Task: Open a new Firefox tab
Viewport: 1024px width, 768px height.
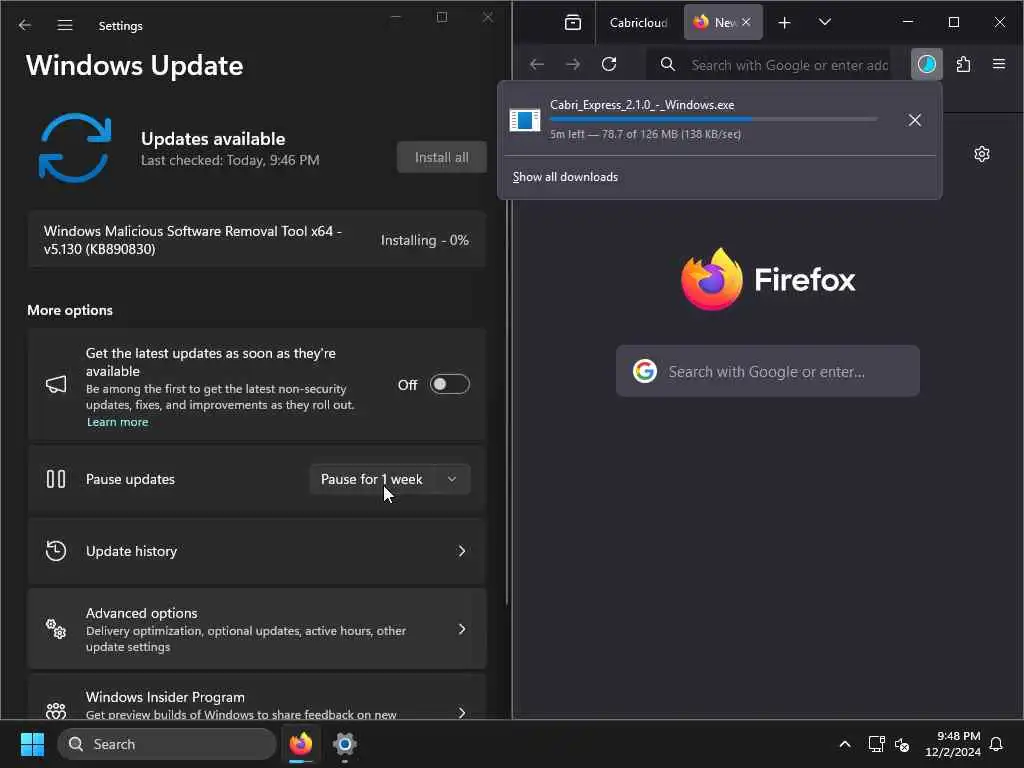Action: pos(784,23)
